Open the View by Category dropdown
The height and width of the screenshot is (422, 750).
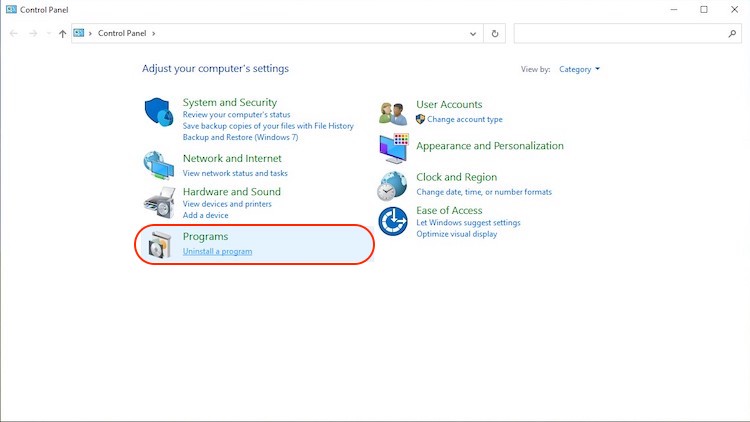click(x=579, y=69)
